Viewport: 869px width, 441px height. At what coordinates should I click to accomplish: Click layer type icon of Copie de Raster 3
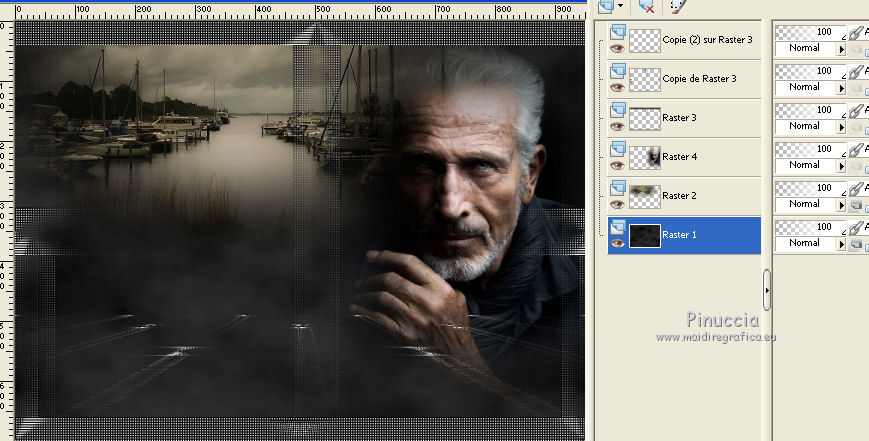click(x=617, y=71)
